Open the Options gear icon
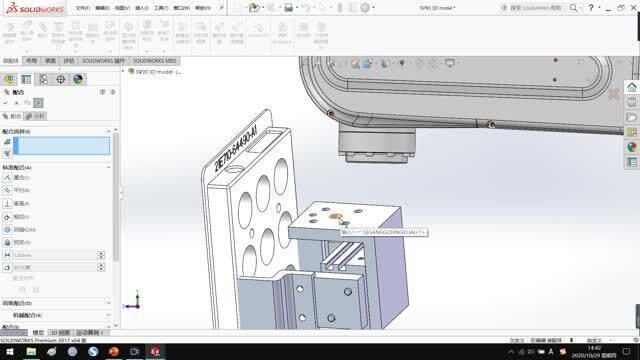This screenshot has width=640, height=360. pos(365,7)
